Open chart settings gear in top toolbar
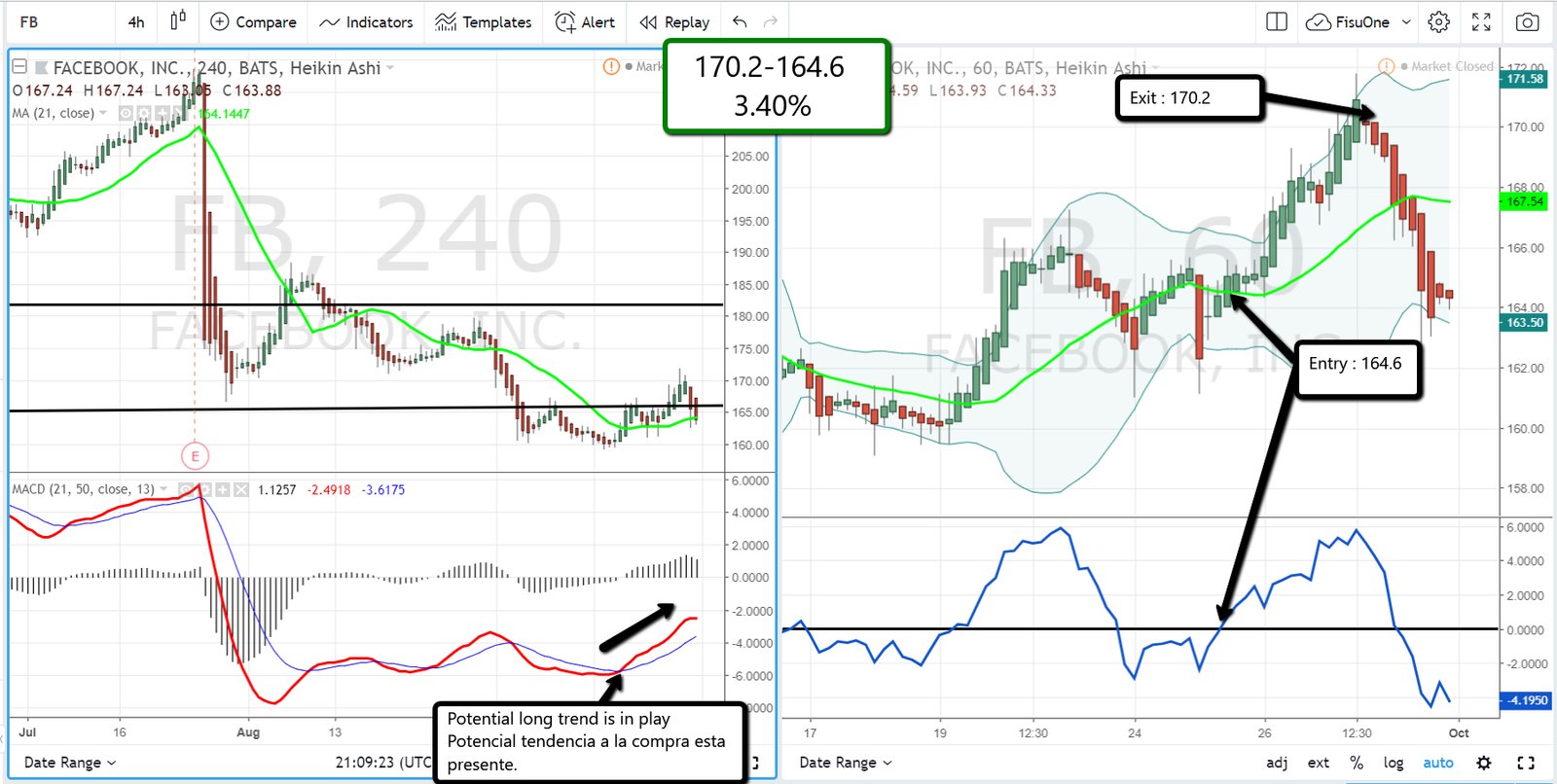1557x784 pixels. point(1438,21)
